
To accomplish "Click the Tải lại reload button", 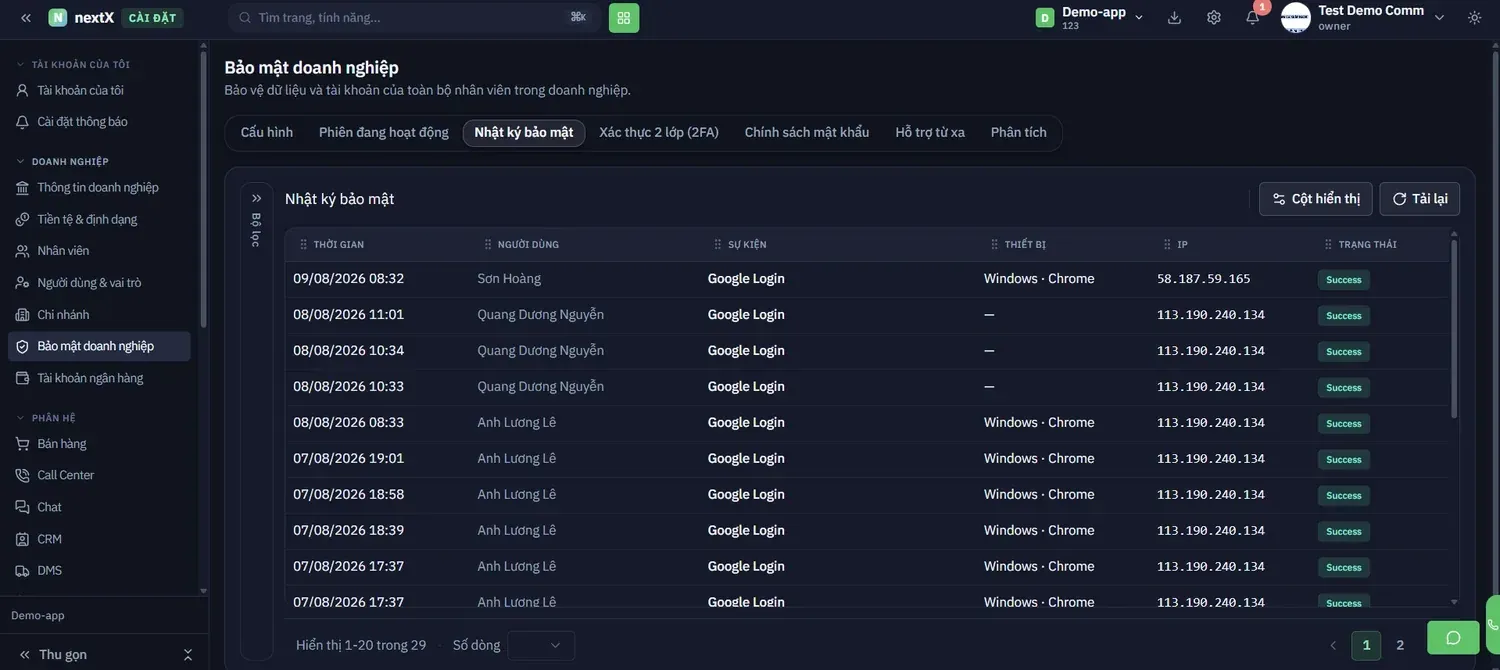I will 1420,199.
